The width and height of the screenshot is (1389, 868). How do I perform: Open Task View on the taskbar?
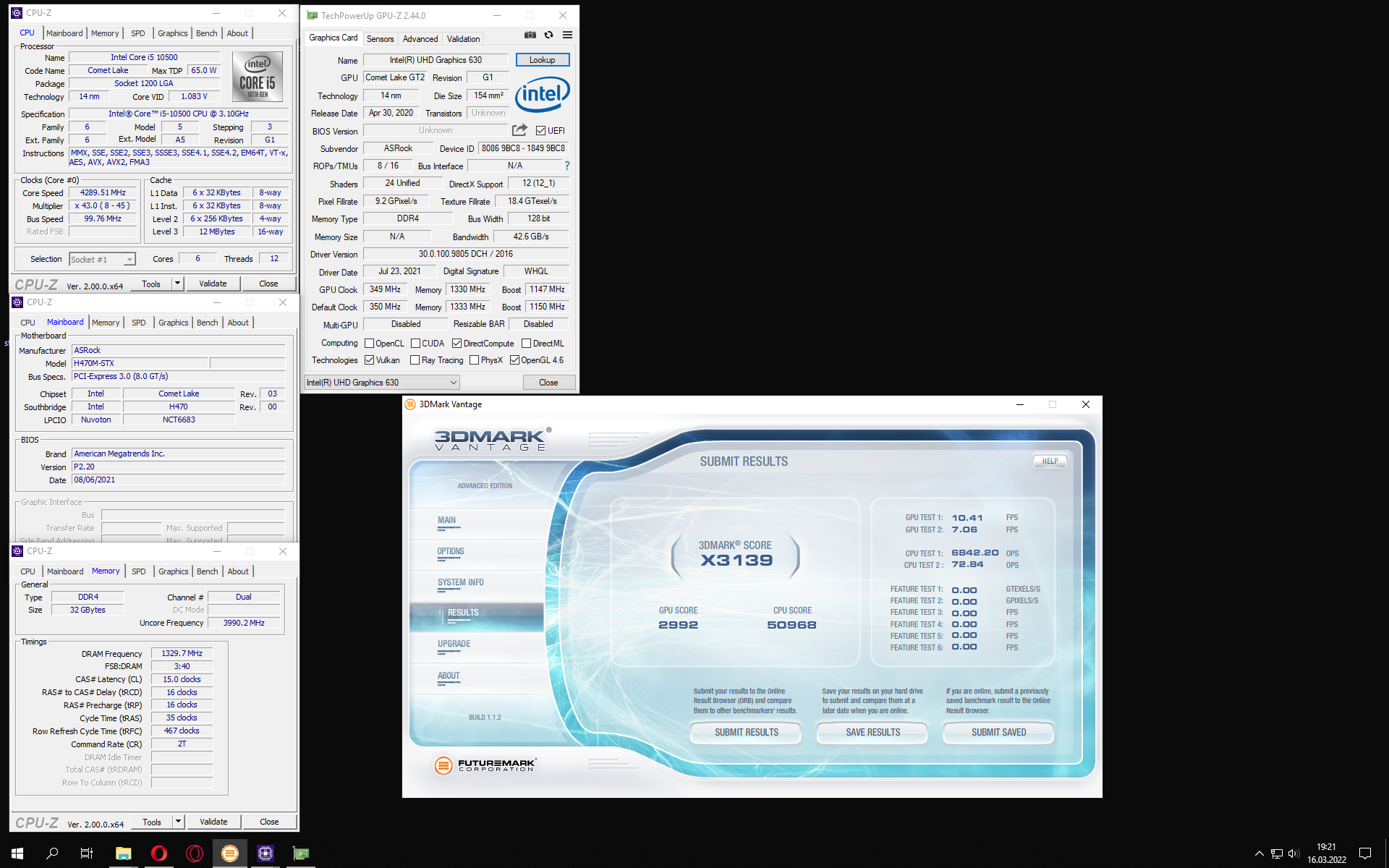pyautogui.click(x=87, y=854)
